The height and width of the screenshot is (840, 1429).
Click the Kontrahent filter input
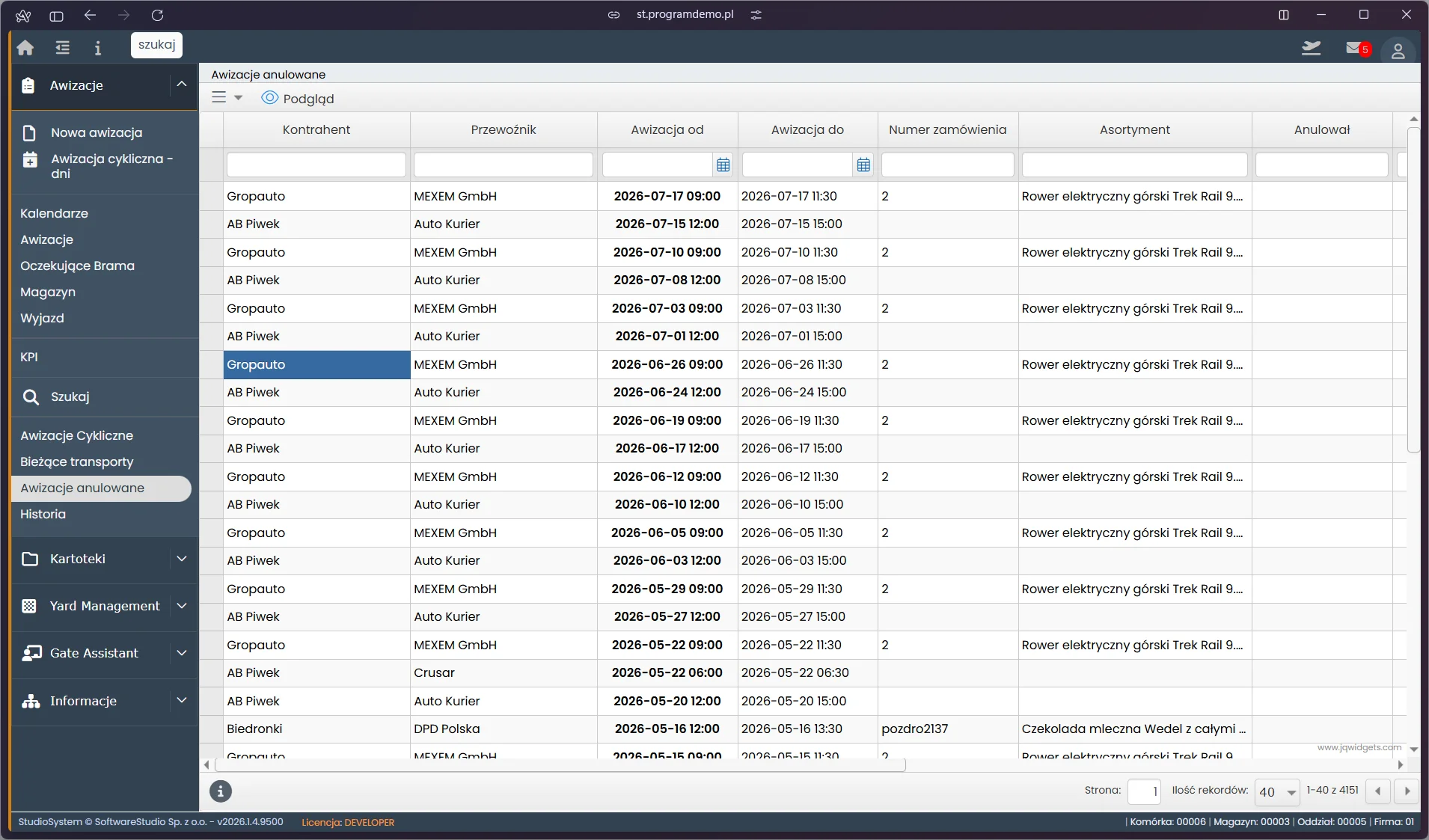316,165
